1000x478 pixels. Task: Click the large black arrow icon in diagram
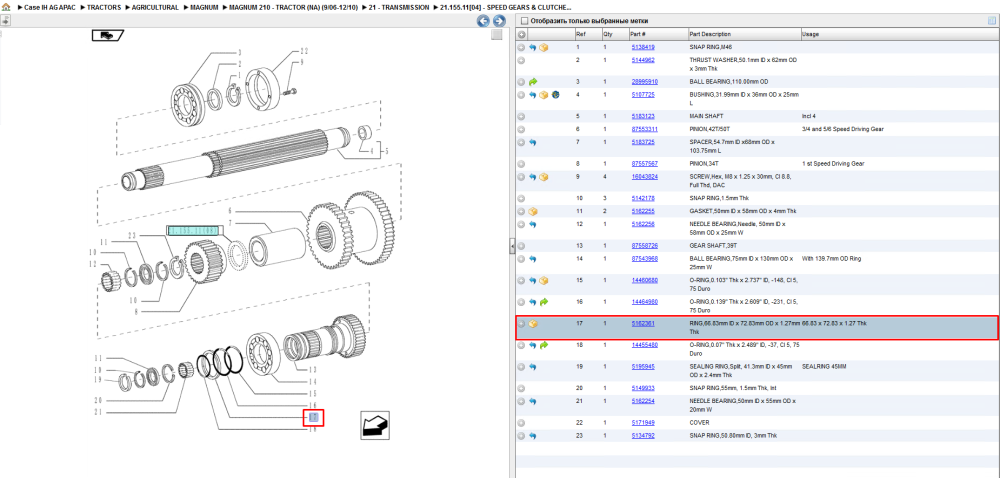click(x=375, y=424)
